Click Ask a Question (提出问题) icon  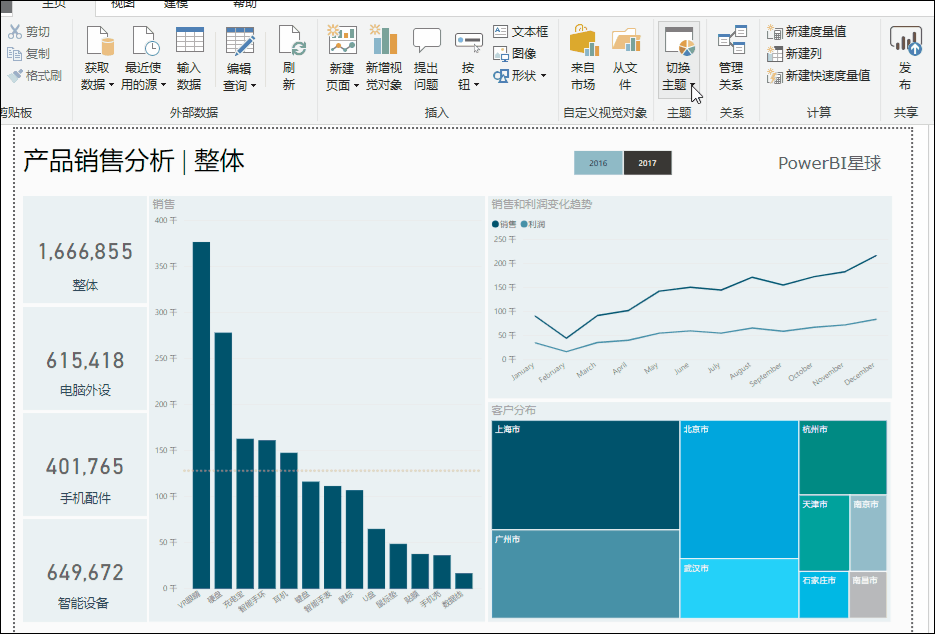pos(426,41)
